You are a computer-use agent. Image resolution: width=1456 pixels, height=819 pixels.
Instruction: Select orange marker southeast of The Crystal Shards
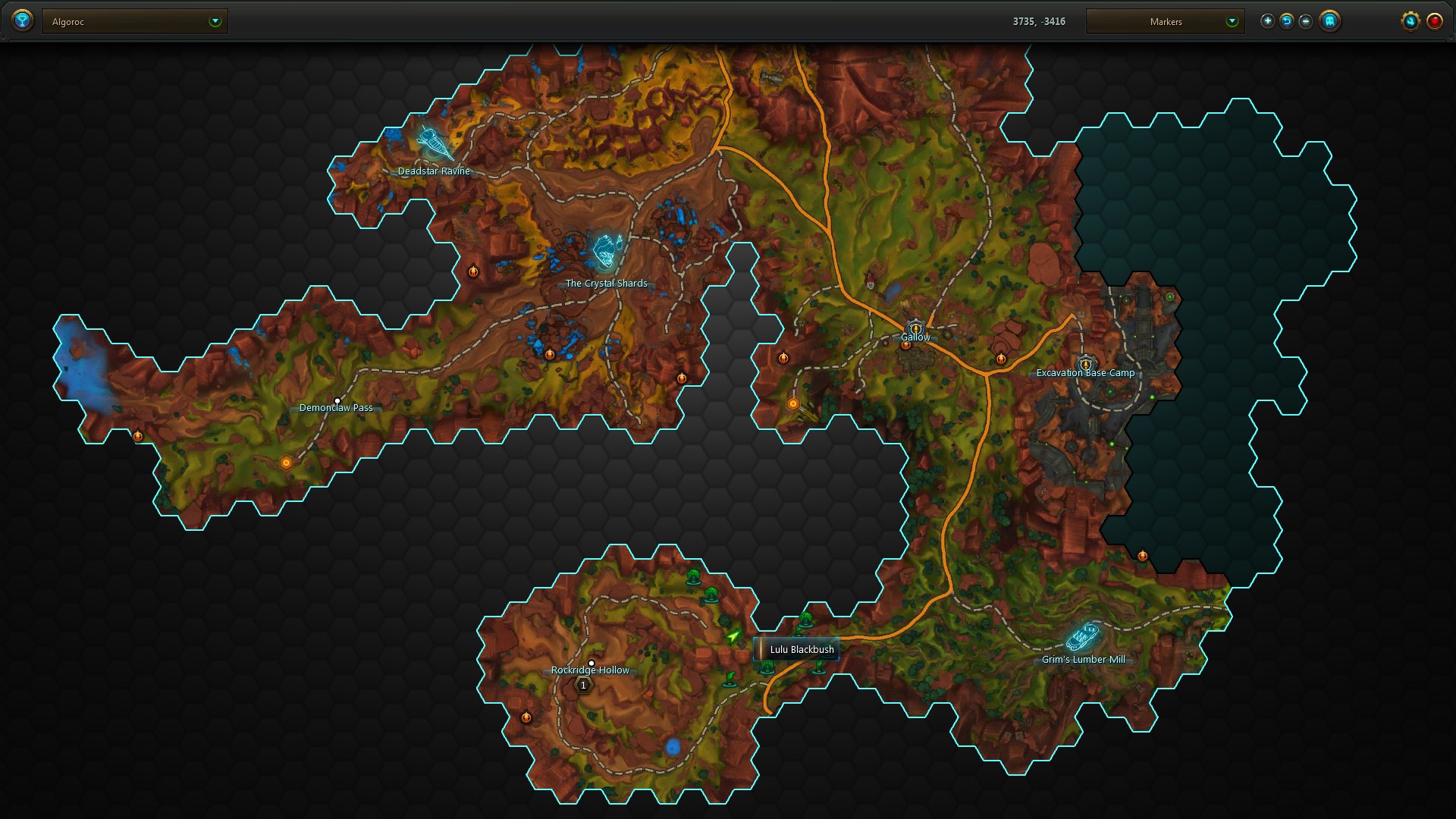click(681, 378)
